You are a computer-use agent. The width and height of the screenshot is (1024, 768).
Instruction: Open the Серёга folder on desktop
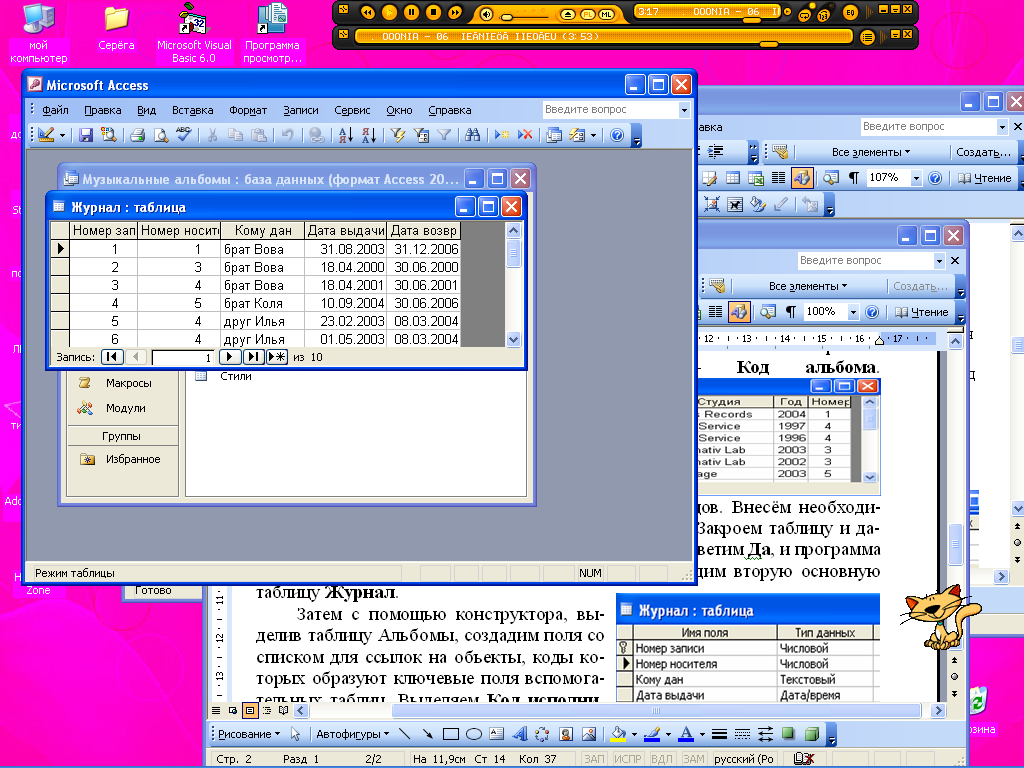pyautogui.click(x=116, y=29)
